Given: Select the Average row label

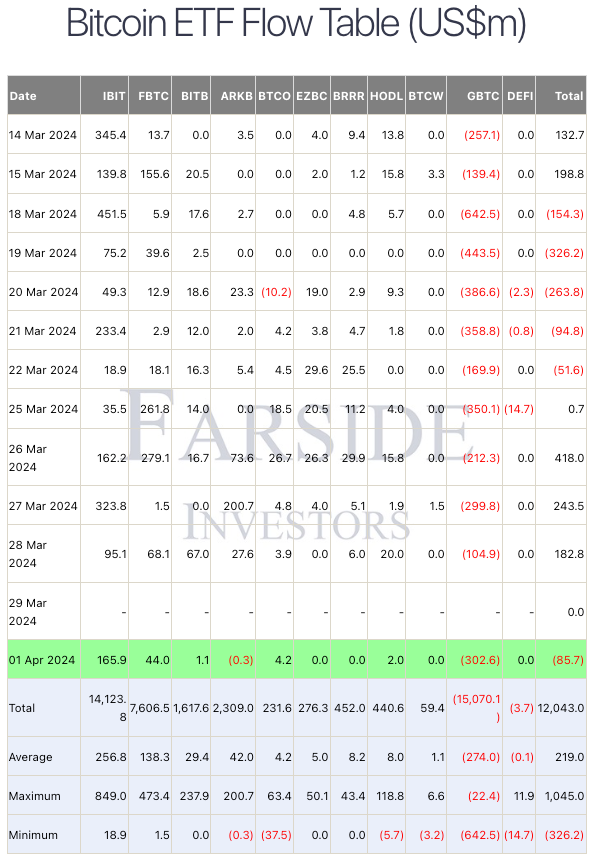Looking at the screenshot, I should [31, 757].
